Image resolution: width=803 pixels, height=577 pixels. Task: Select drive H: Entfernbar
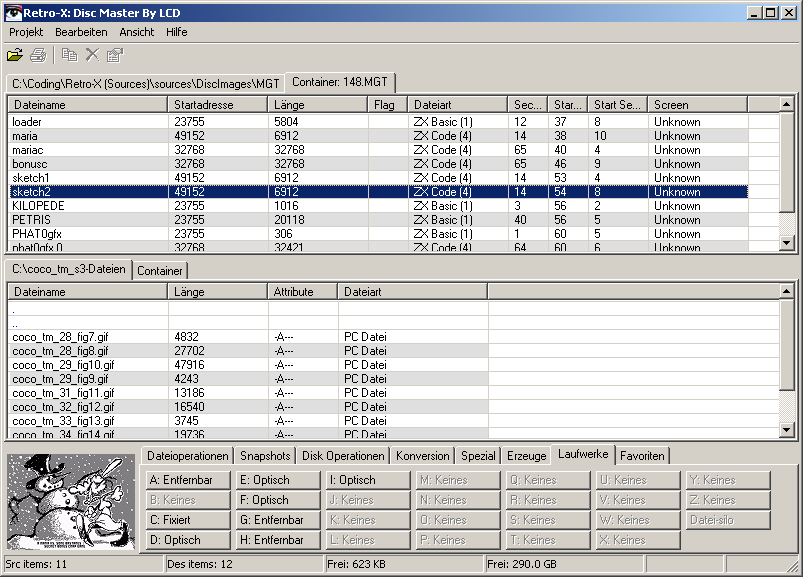pos(278,540)
